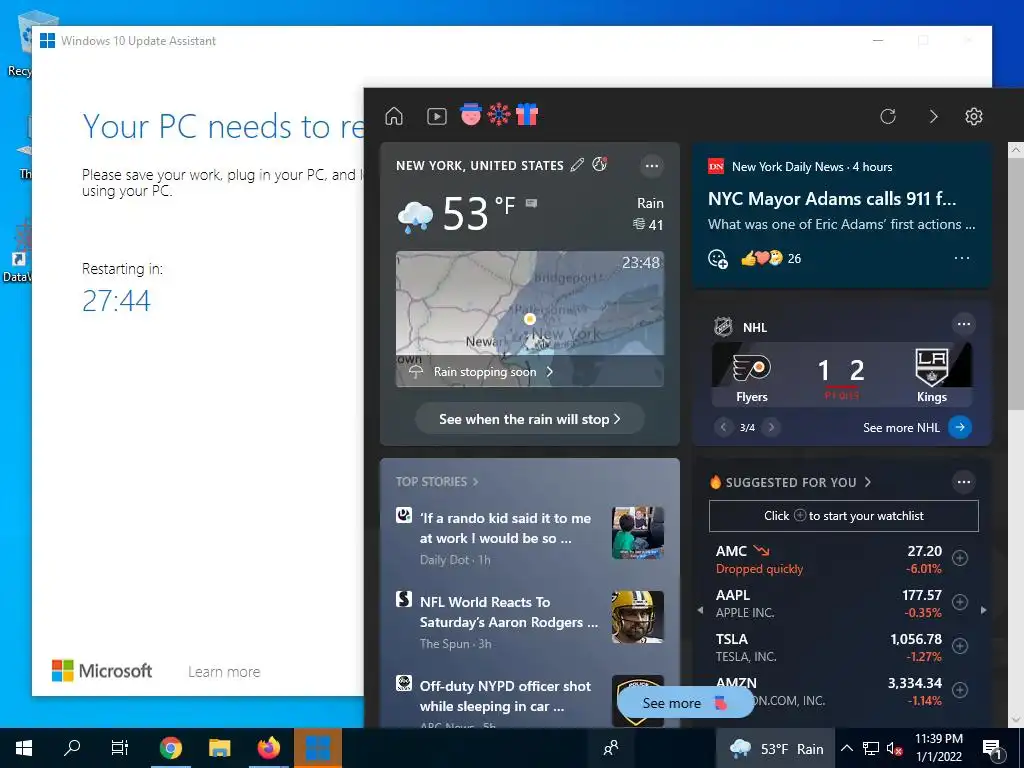This screenshot has width=1024, height=768.
Task: View the 26 reactions on news card
Action: (x=771, y=259)
